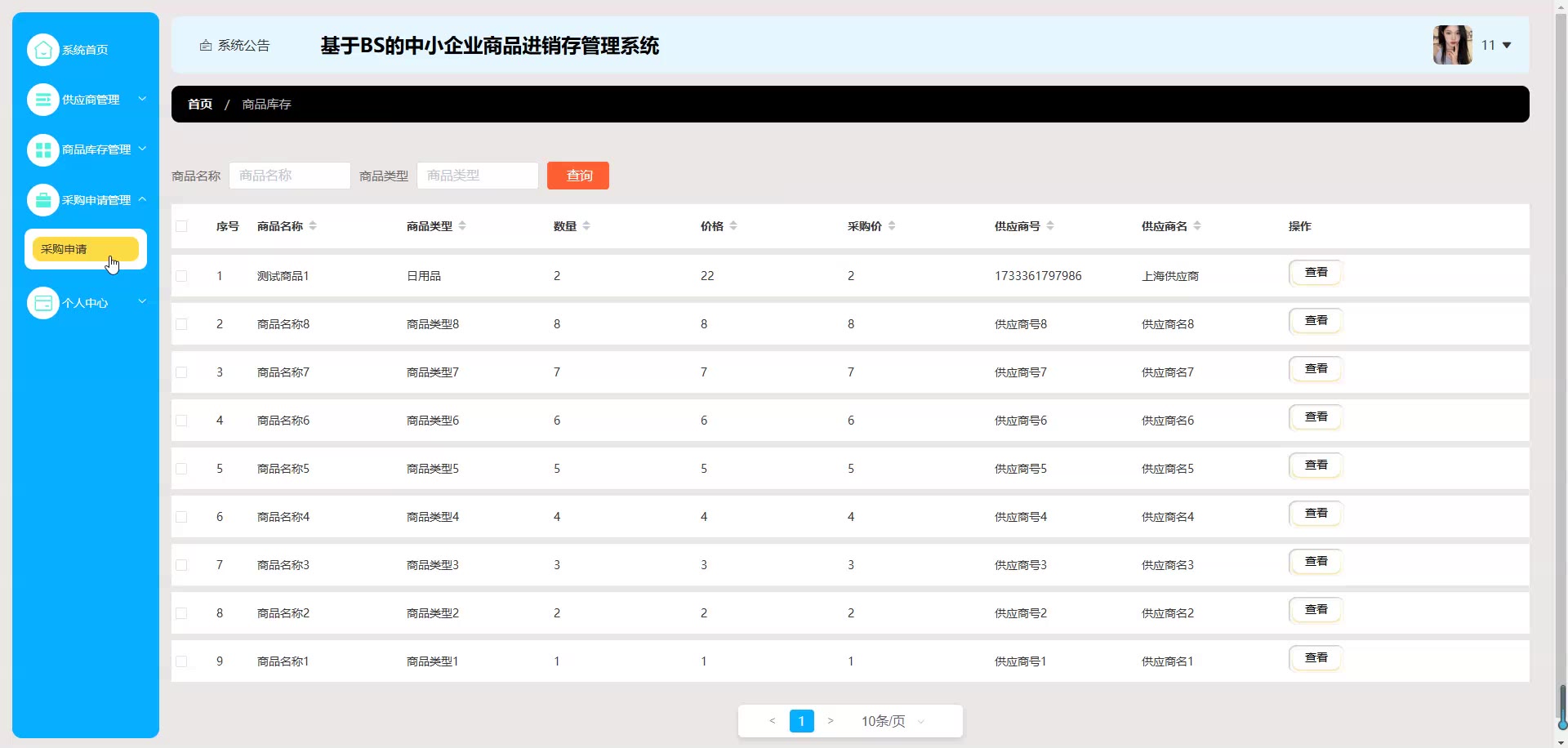Click the 采购申请管理 briefcase icon

(43, 200)
